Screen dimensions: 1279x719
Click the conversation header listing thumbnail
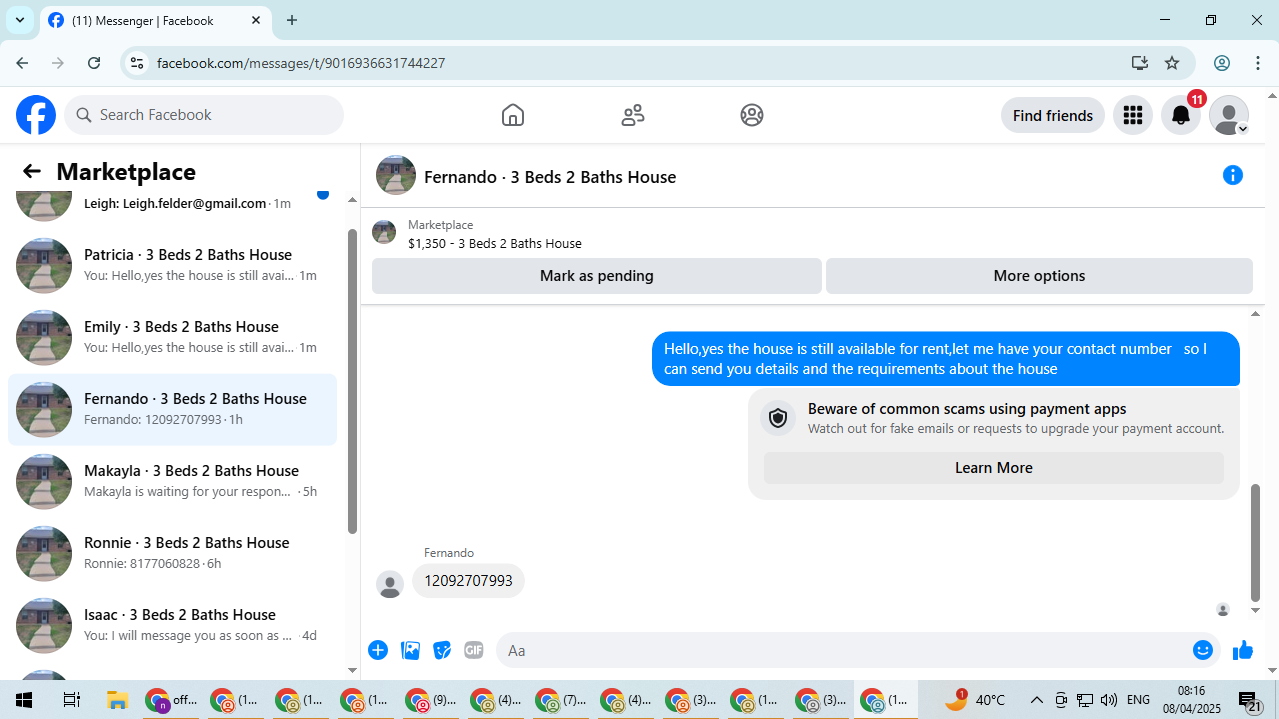pos(396,175)
